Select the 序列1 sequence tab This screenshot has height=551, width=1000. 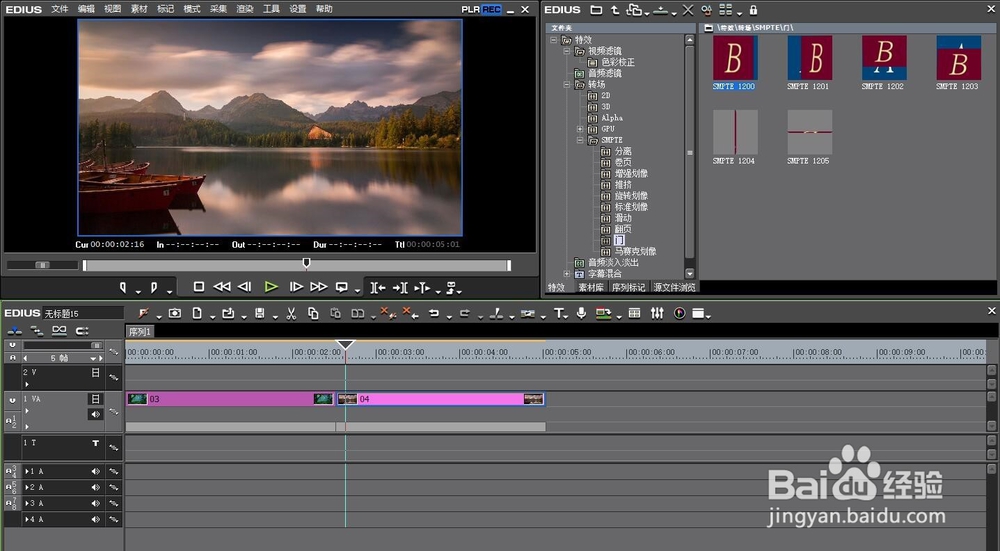pyautogui.click(x=140, y=332)
